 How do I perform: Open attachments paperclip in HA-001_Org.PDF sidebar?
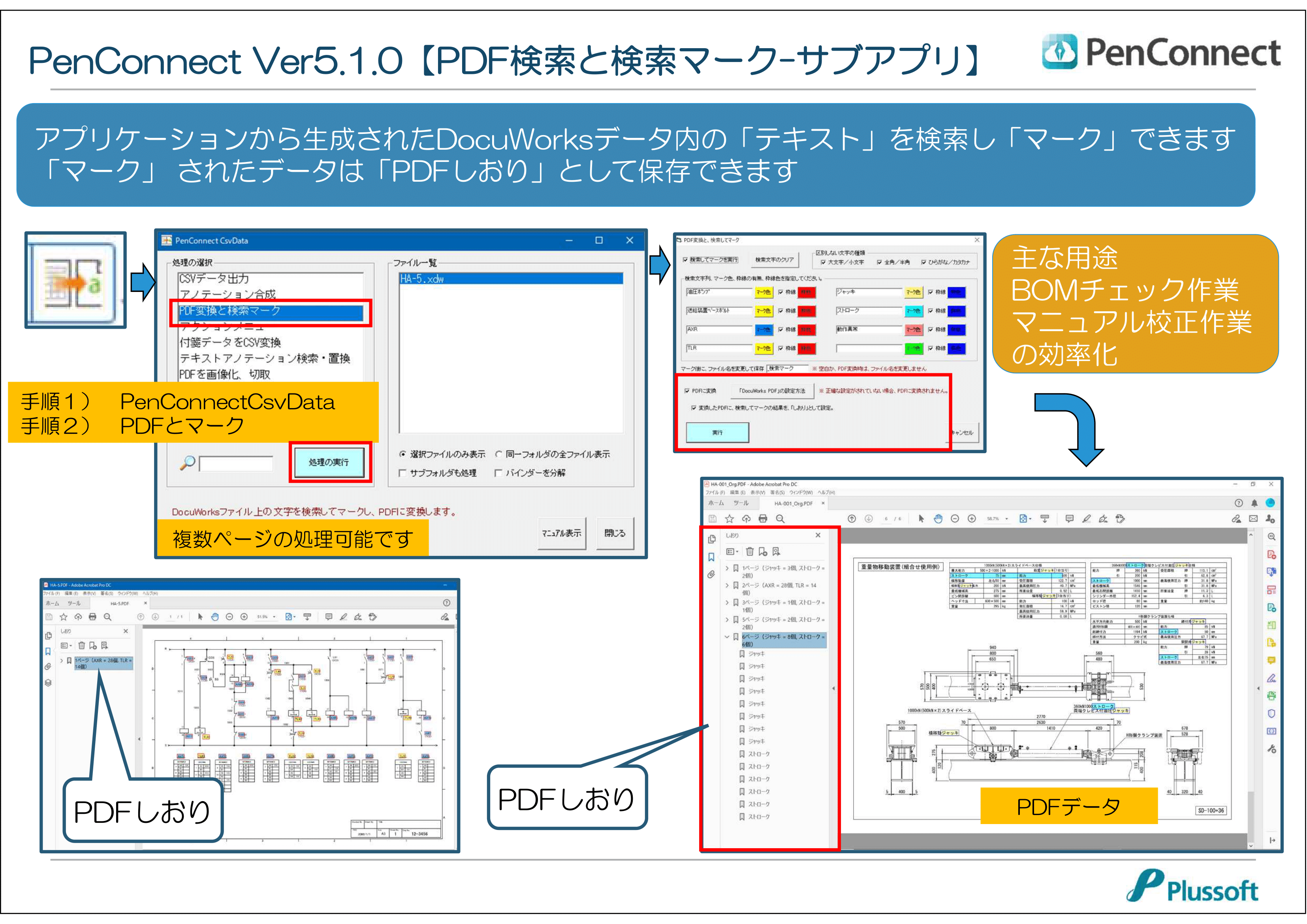[x=712, y=574]
